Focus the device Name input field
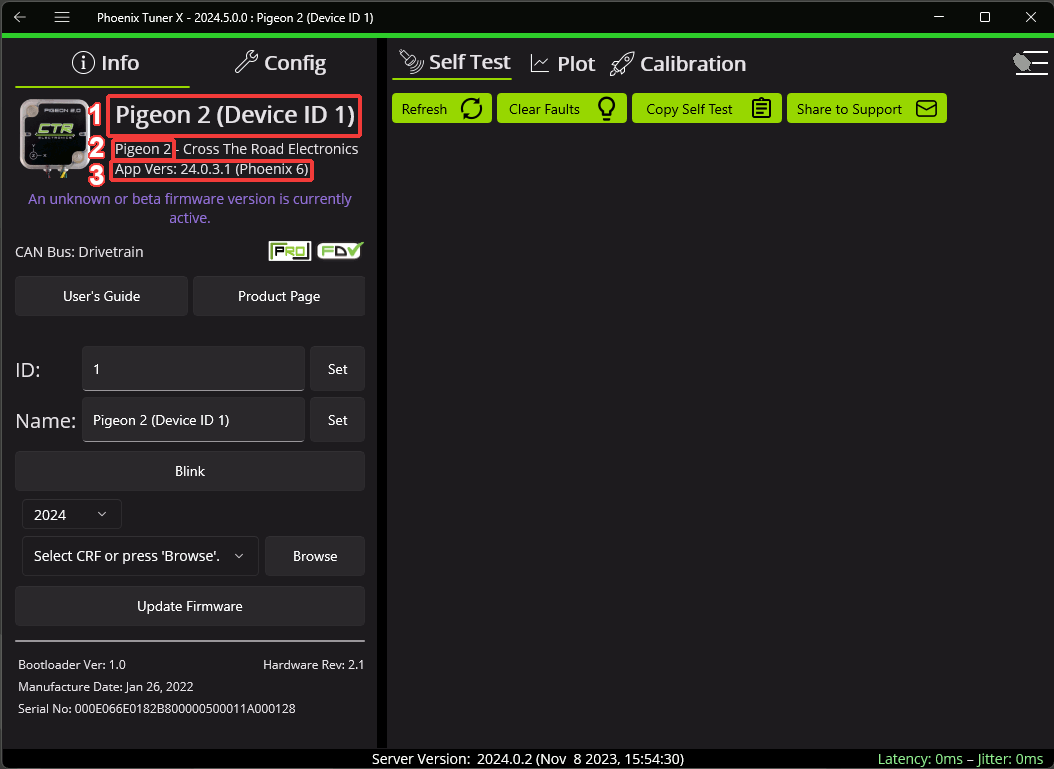The height and width of the screenshot is (769, 1054). (194, 420)
